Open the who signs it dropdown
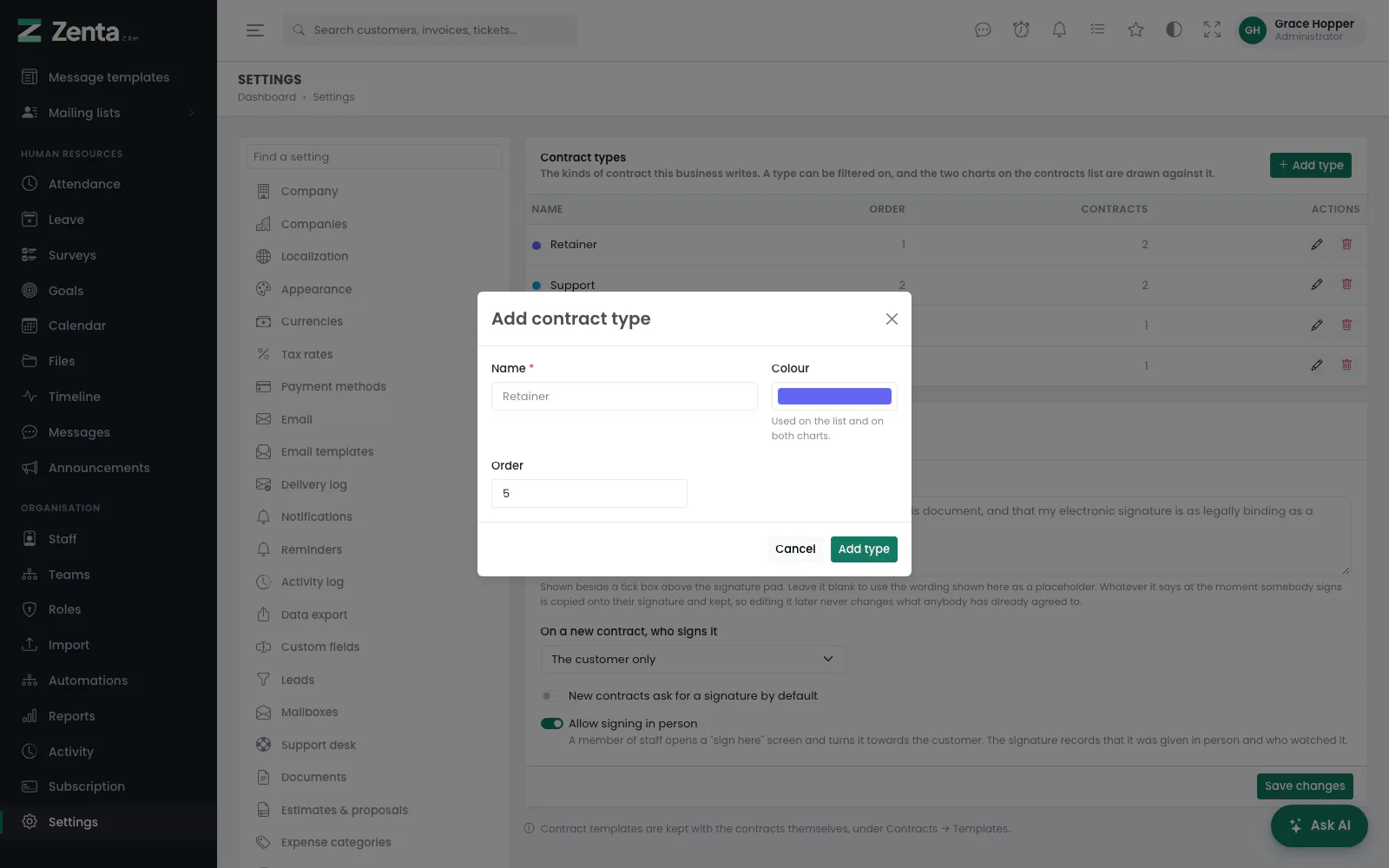 click(x=693, y=660)
